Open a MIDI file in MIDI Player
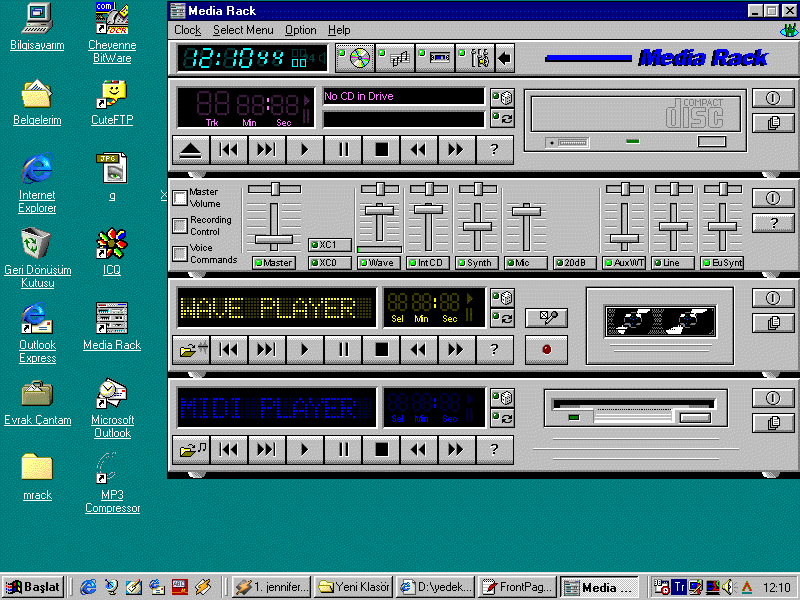The width and height of the screenshot is (800, 600). pyautogui.click(x=189, y=449)
